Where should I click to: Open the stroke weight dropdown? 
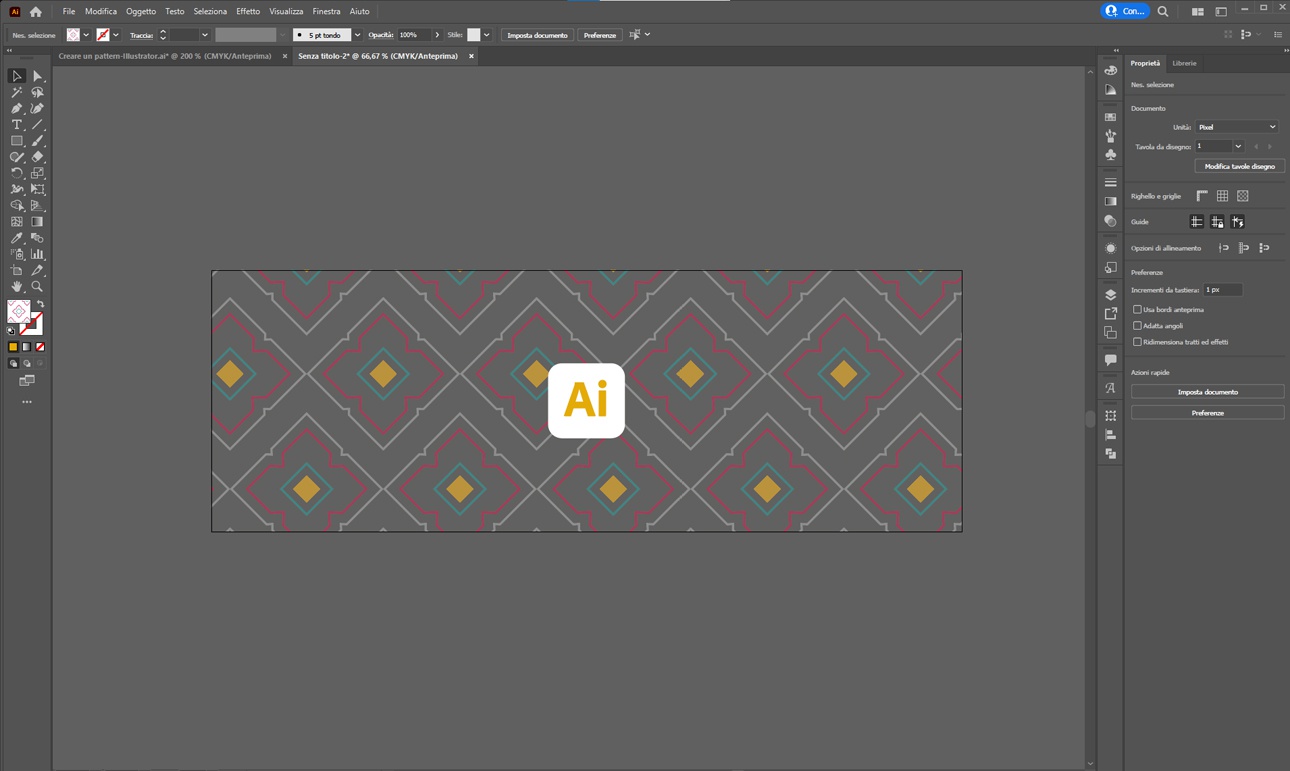click(x=357, y=34)
